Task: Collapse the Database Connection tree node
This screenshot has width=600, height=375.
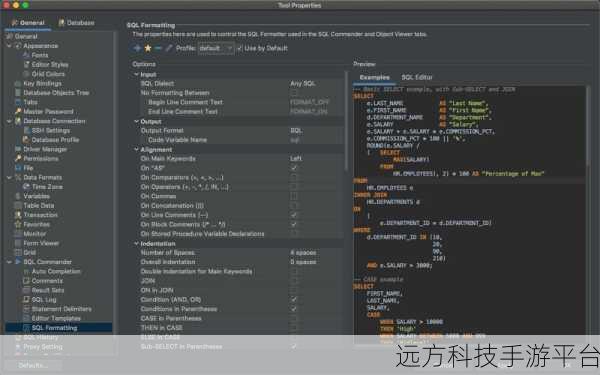Action: (x=9, y=121)
